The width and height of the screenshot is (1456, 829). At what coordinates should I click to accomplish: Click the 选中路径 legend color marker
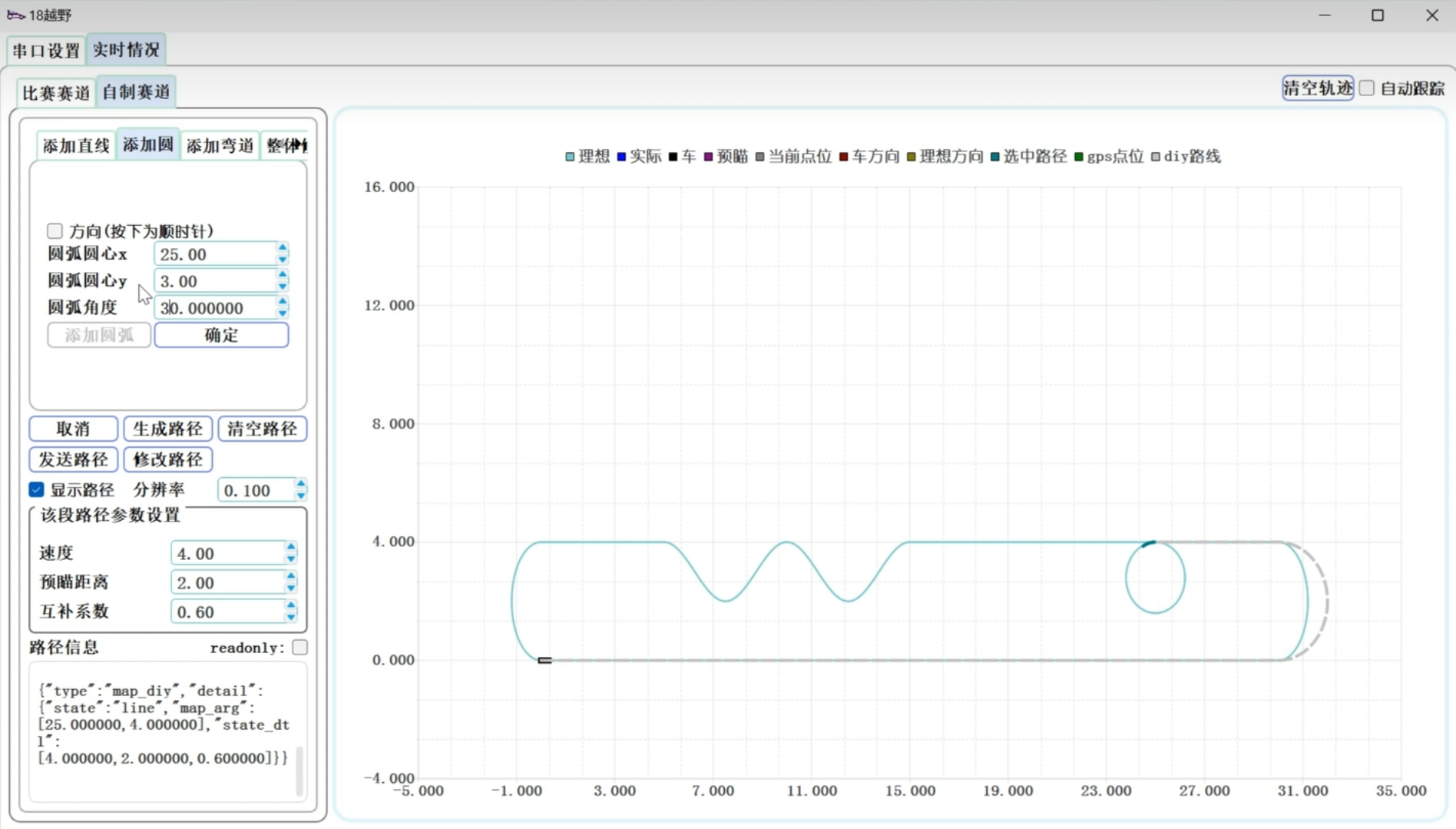tap(994, 157)
